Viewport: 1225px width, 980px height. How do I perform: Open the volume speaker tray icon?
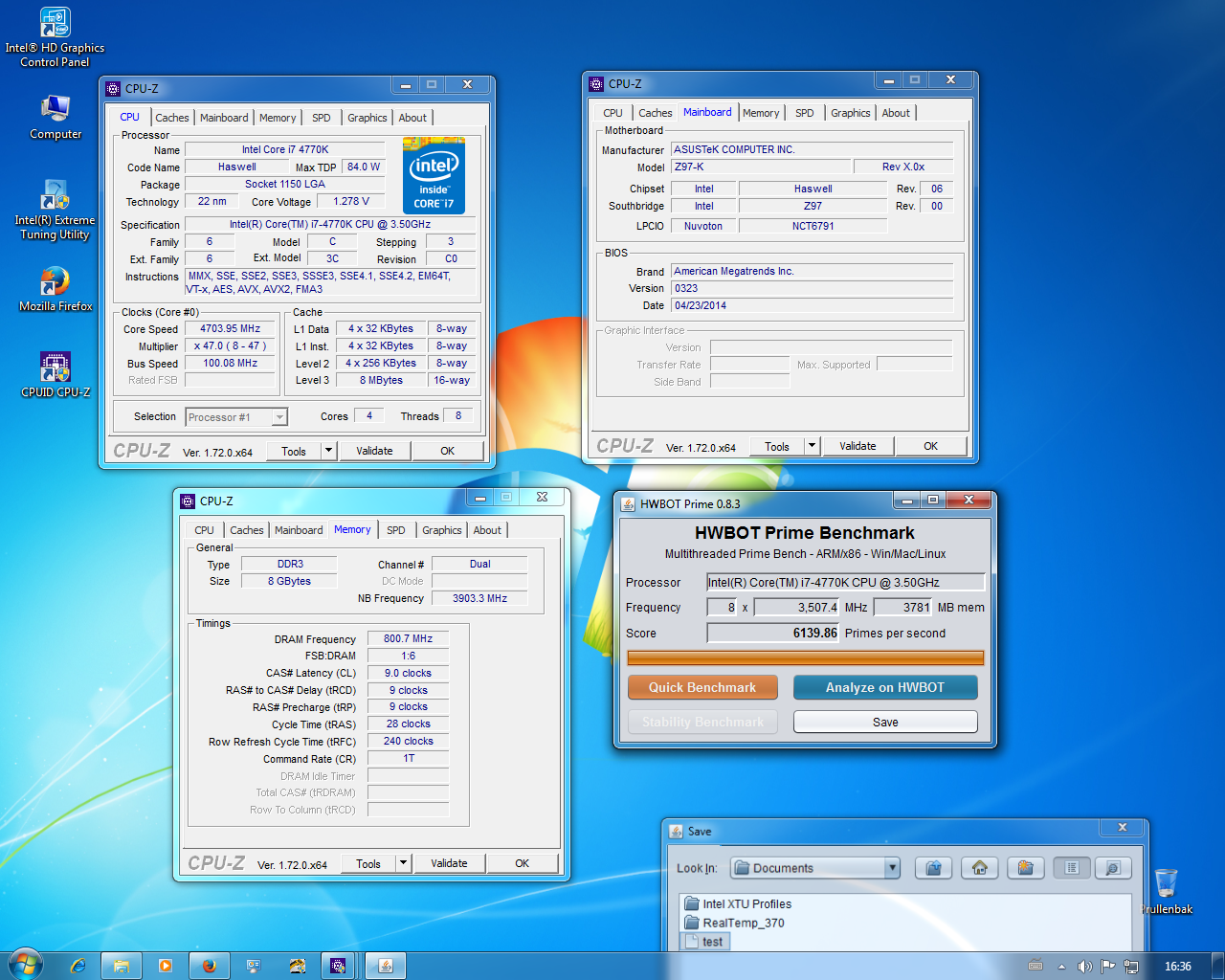pyautogui.click(x=1084, y=967)
